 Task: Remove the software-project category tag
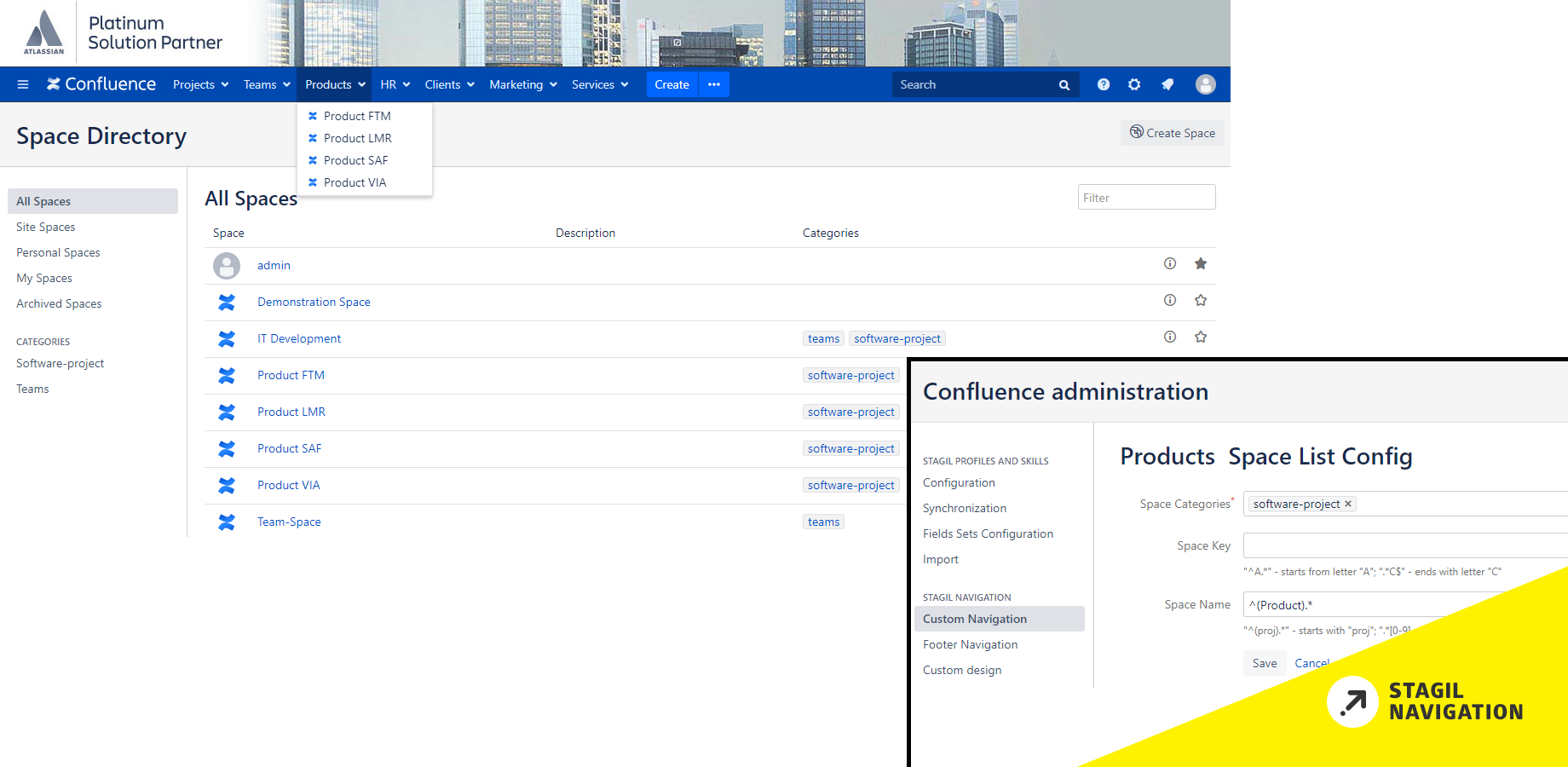1348,505
